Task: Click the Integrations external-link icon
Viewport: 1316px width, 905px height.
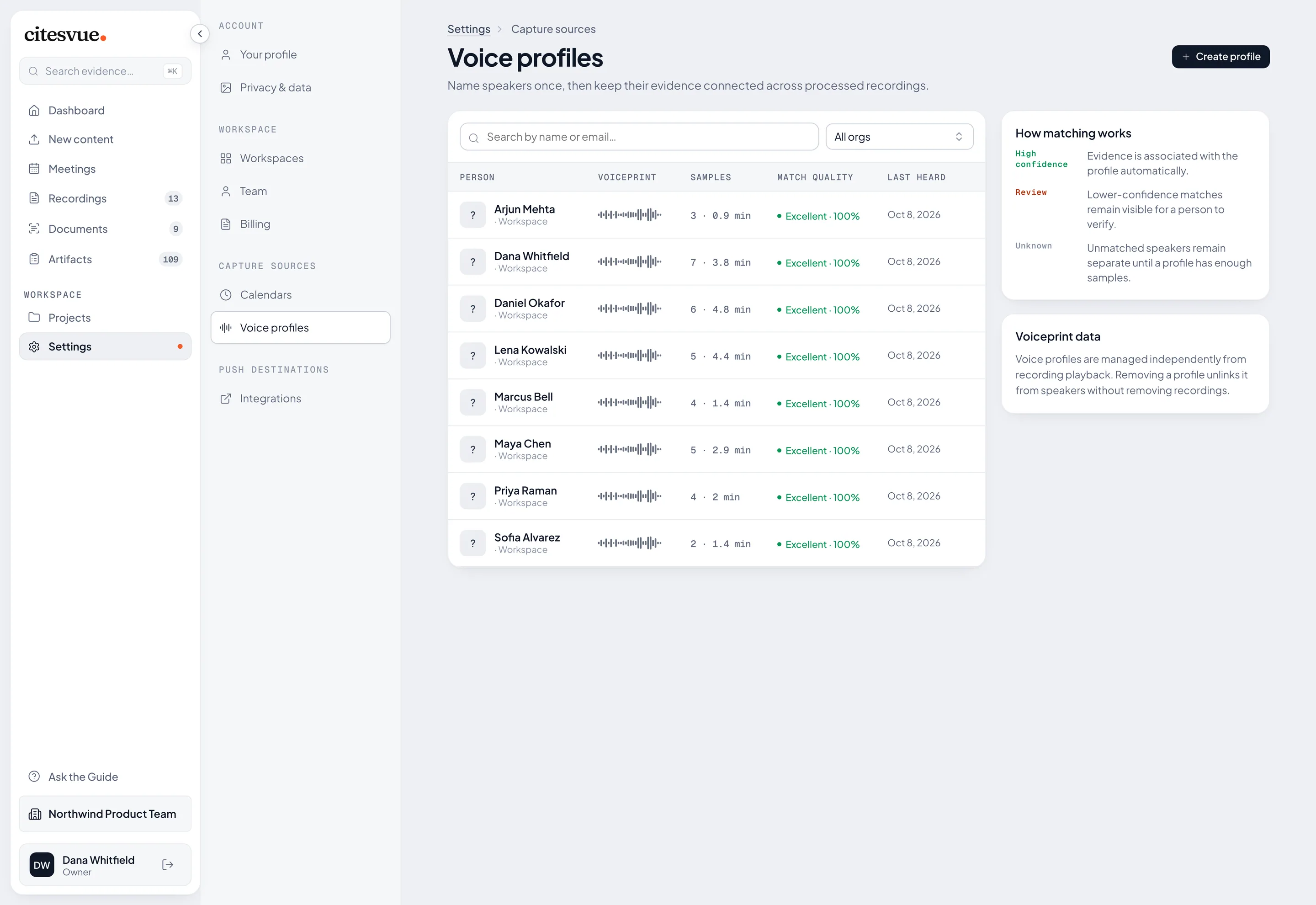Action: [226, 399]
